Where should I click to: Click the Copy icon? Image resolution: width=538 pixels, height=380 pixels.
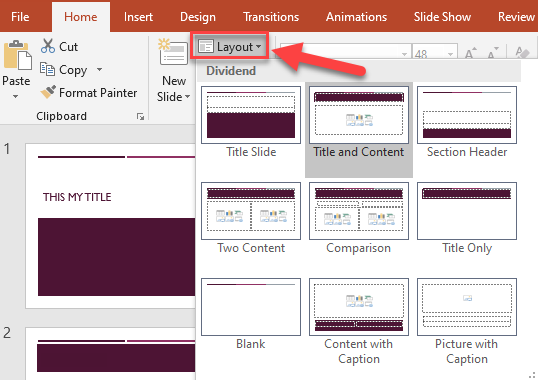pyautogui.click(x=47, y=69)
